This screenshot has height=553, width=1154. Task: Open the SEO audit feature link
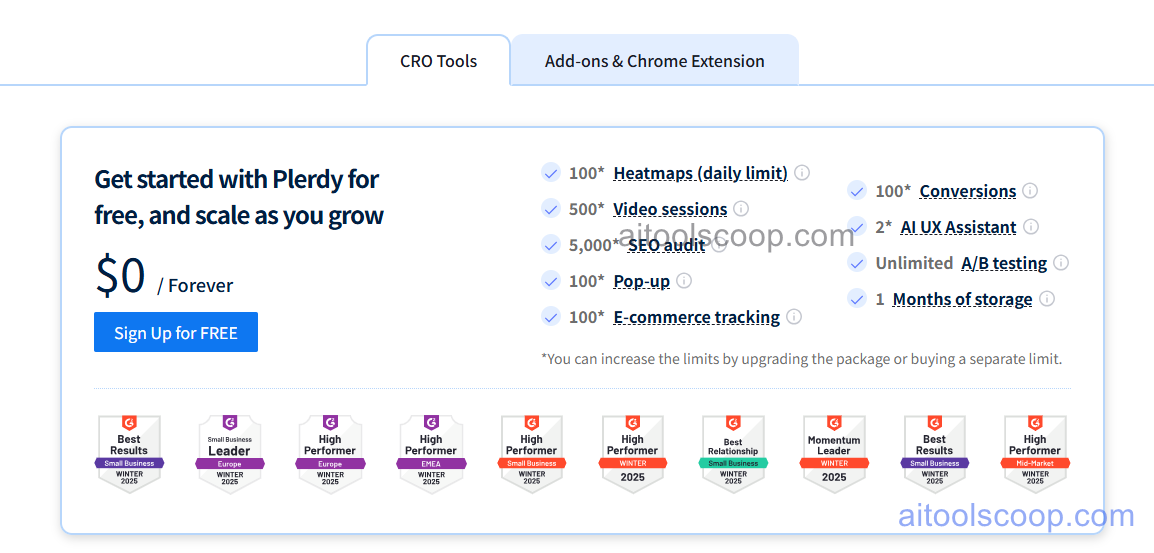[666, 246]
